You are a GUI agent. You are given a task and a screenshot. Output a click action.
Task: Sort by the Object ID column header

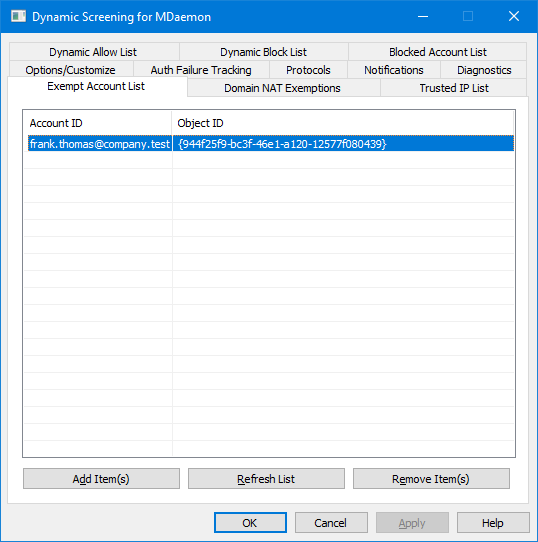[x=343, y=123]
